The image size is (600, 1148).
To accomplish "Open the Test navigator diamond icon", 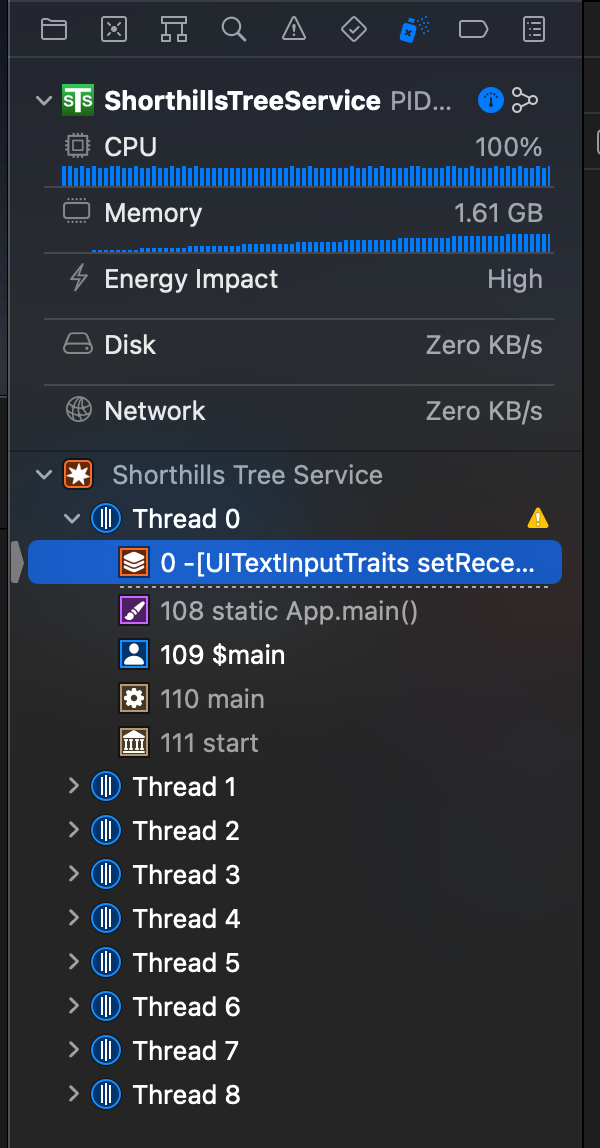I will 354,29.
